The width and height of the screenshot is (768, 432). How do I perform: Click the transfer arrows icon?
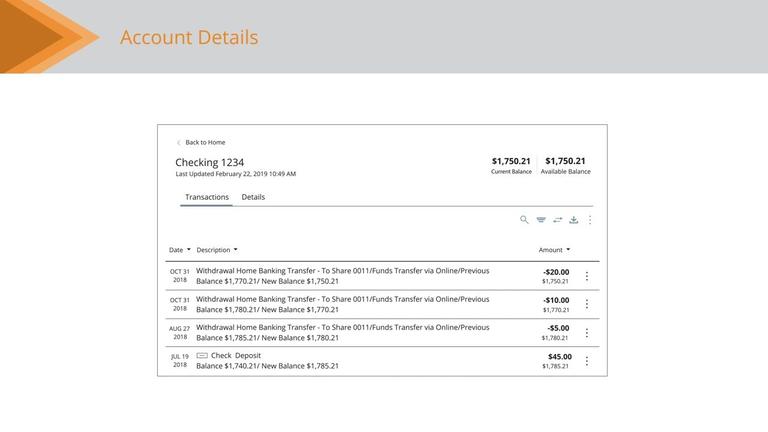557,220
